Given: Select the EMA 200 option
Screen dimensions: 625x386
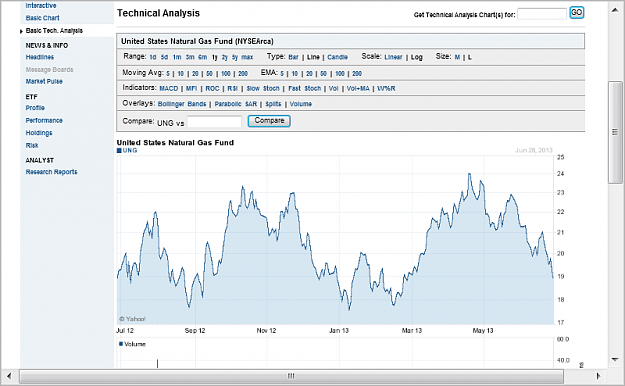Looking at the screenshot, I should [x=357, y=74].
